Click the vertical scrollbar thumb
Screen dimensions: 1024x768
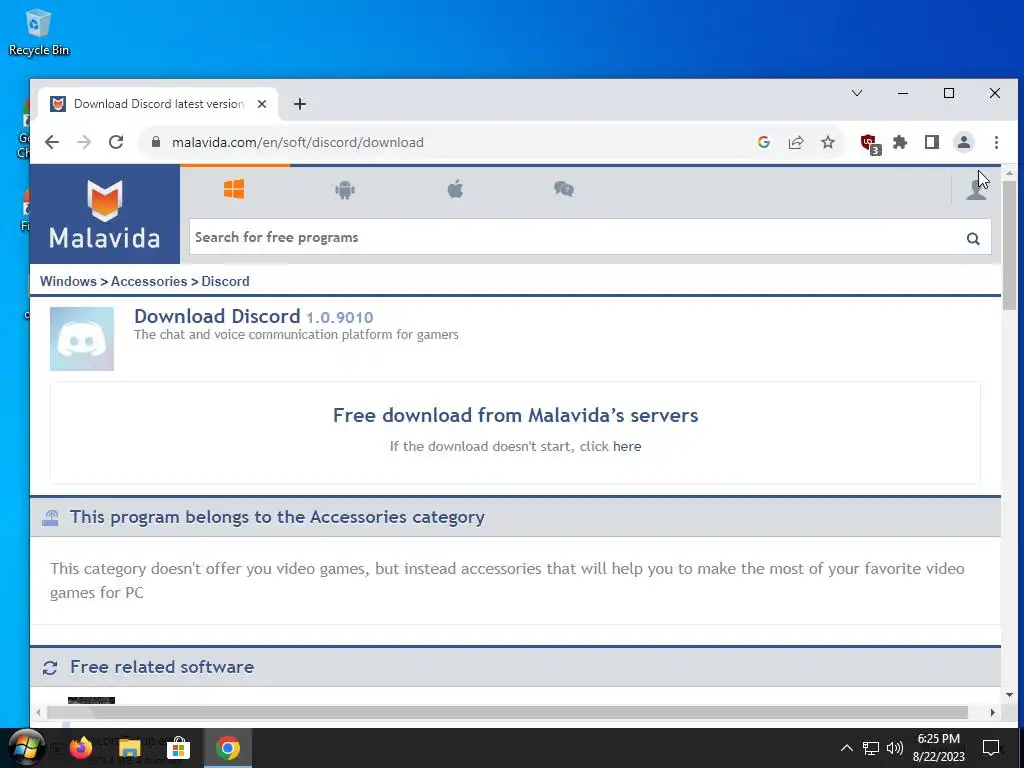click(x=1010, y=248)
